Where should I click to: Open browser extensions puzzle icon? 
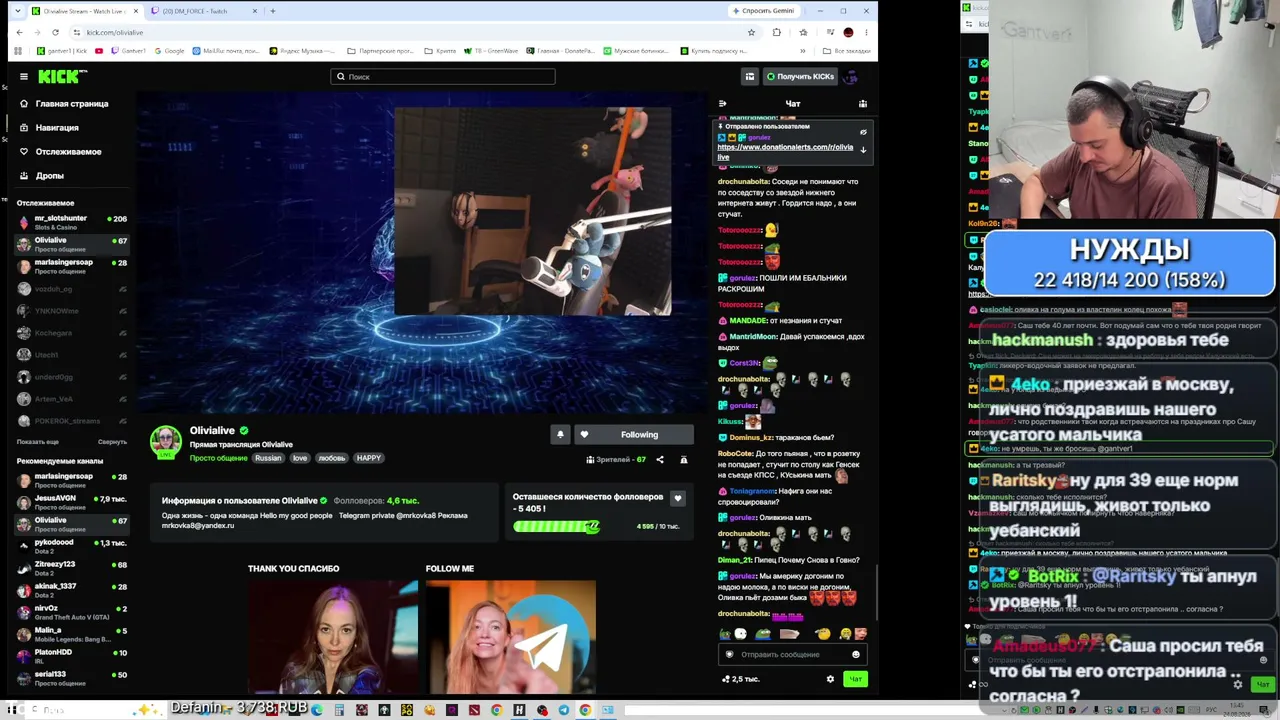click(777, 32)
